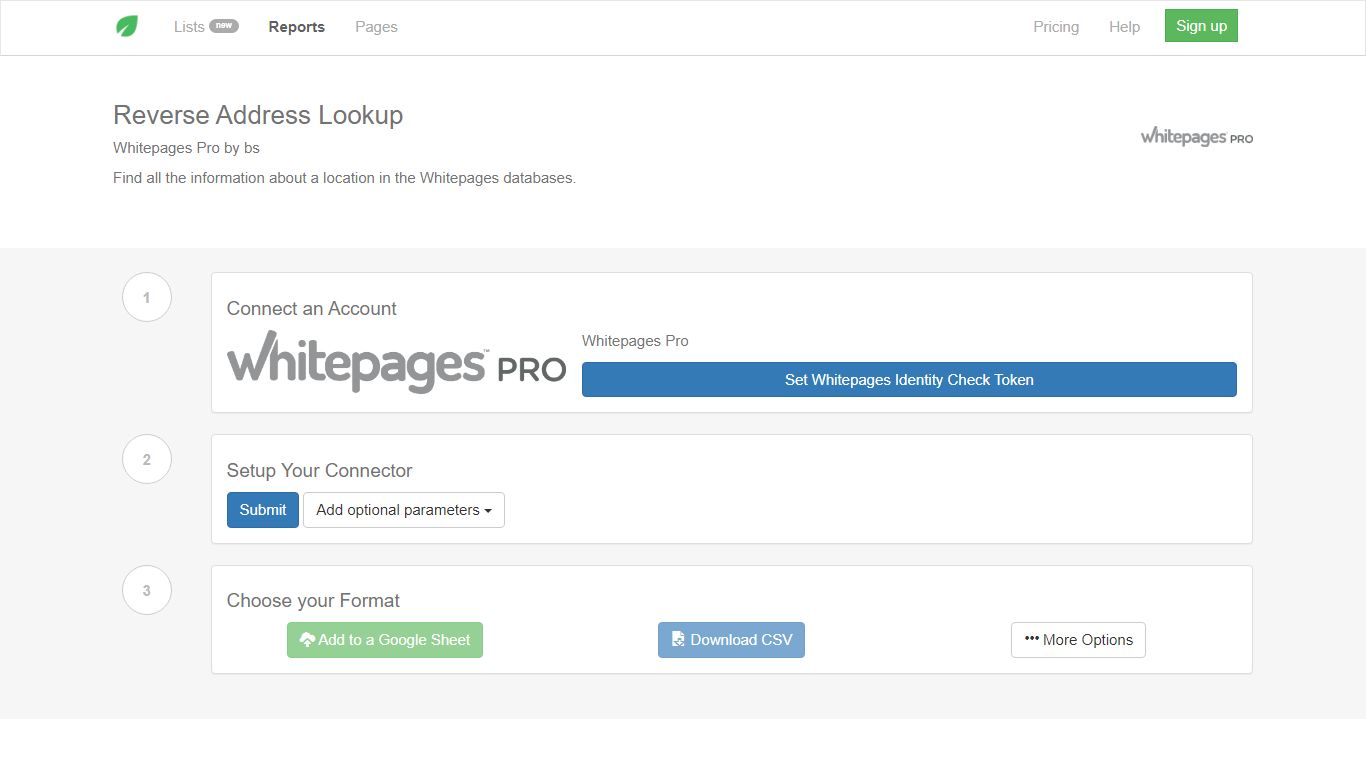Image resolution: width=1366 pixels, height=768 pixels.
Task: Click the 'Choose your Format' heading
Action: pyautogui.click(x=313, y=601)
